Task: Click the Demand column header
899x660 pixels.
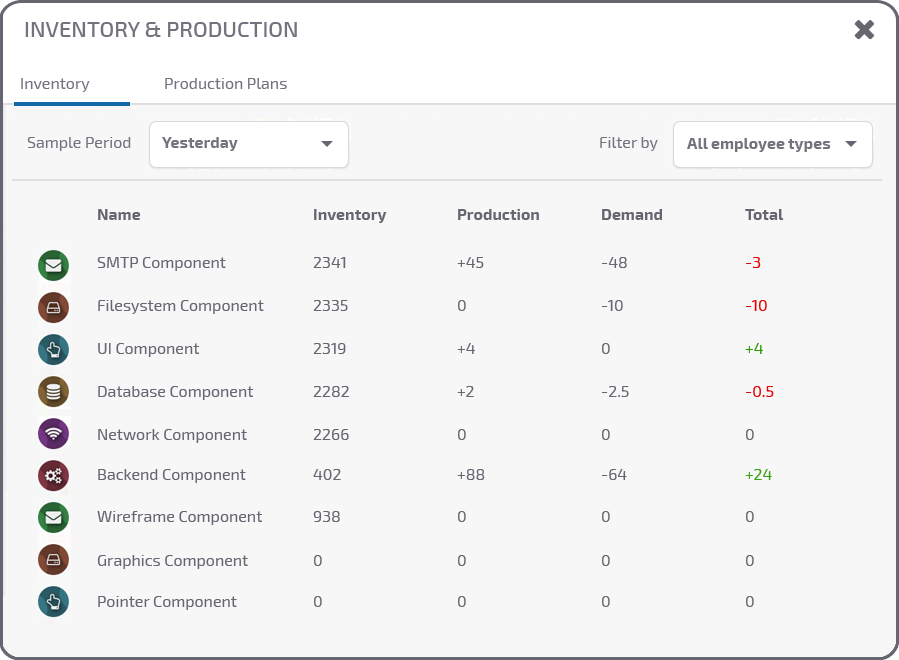Action: [631, 215]
